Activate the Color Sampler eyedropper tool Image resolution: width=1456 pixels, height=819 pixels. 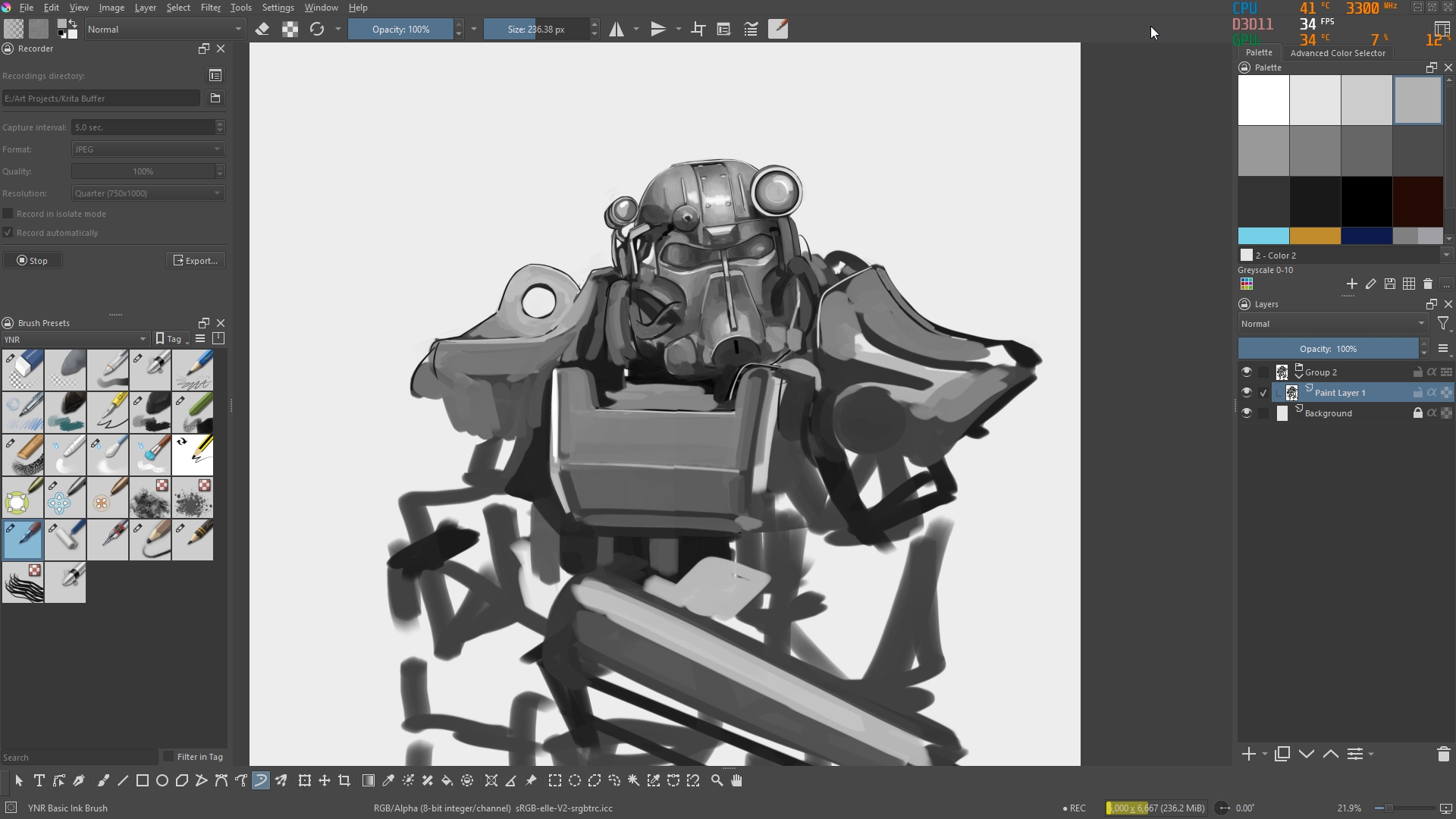pyautogui.click(x=388, y=780)
